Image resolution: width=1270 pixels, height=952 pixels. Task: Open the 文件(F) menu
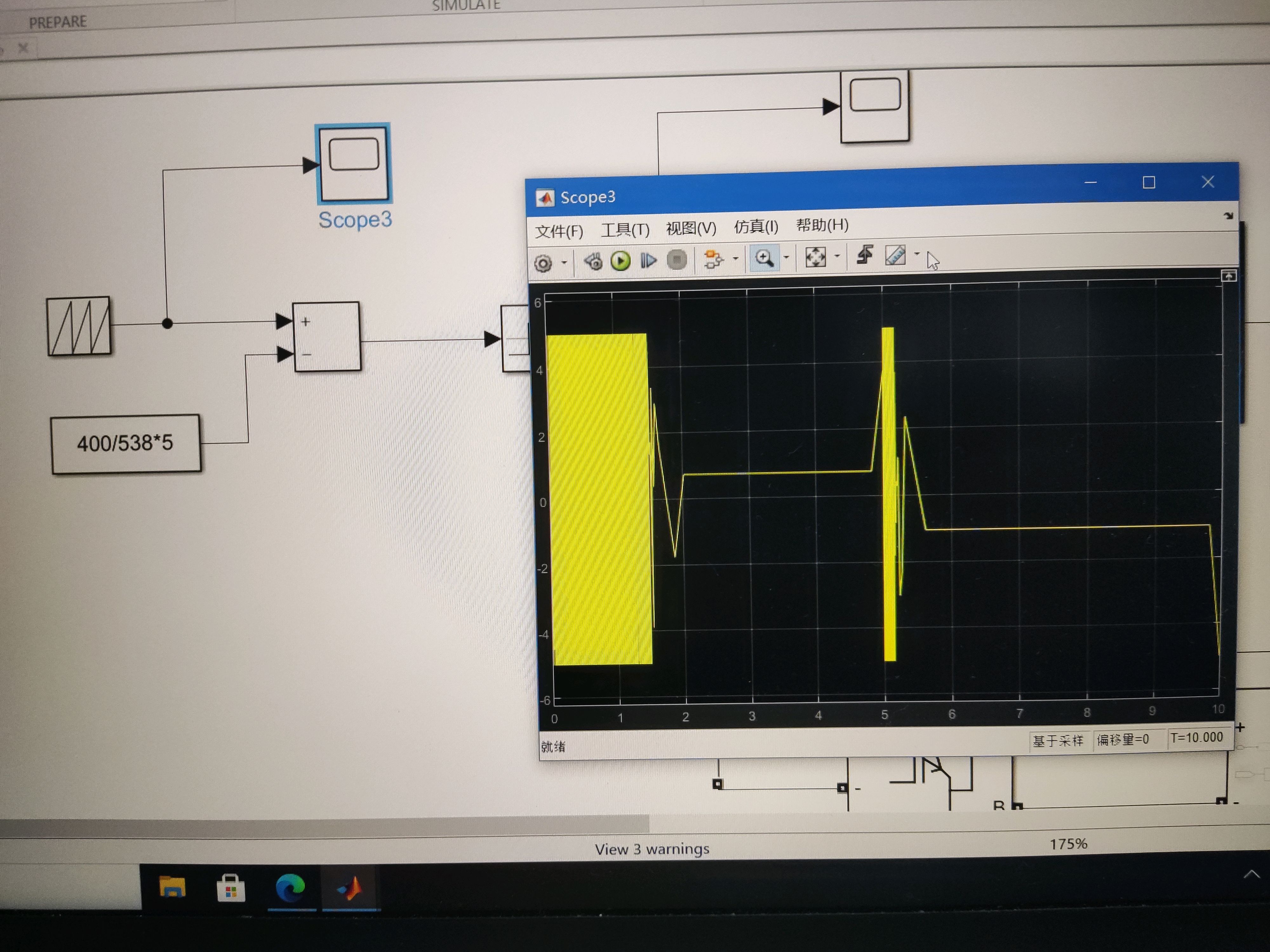pyautogui.click(x=558, y=231)
